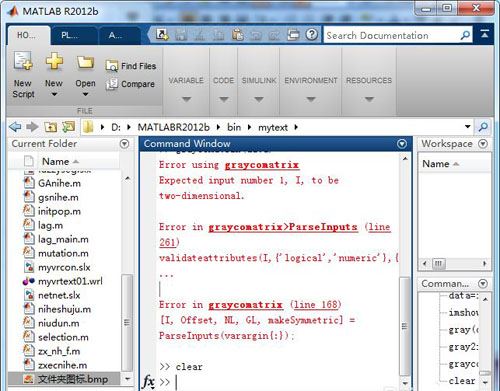The height and width of the screenshot is (391, 500).
Task: Sort by Name column in Workspace
Action: [440, 164]
